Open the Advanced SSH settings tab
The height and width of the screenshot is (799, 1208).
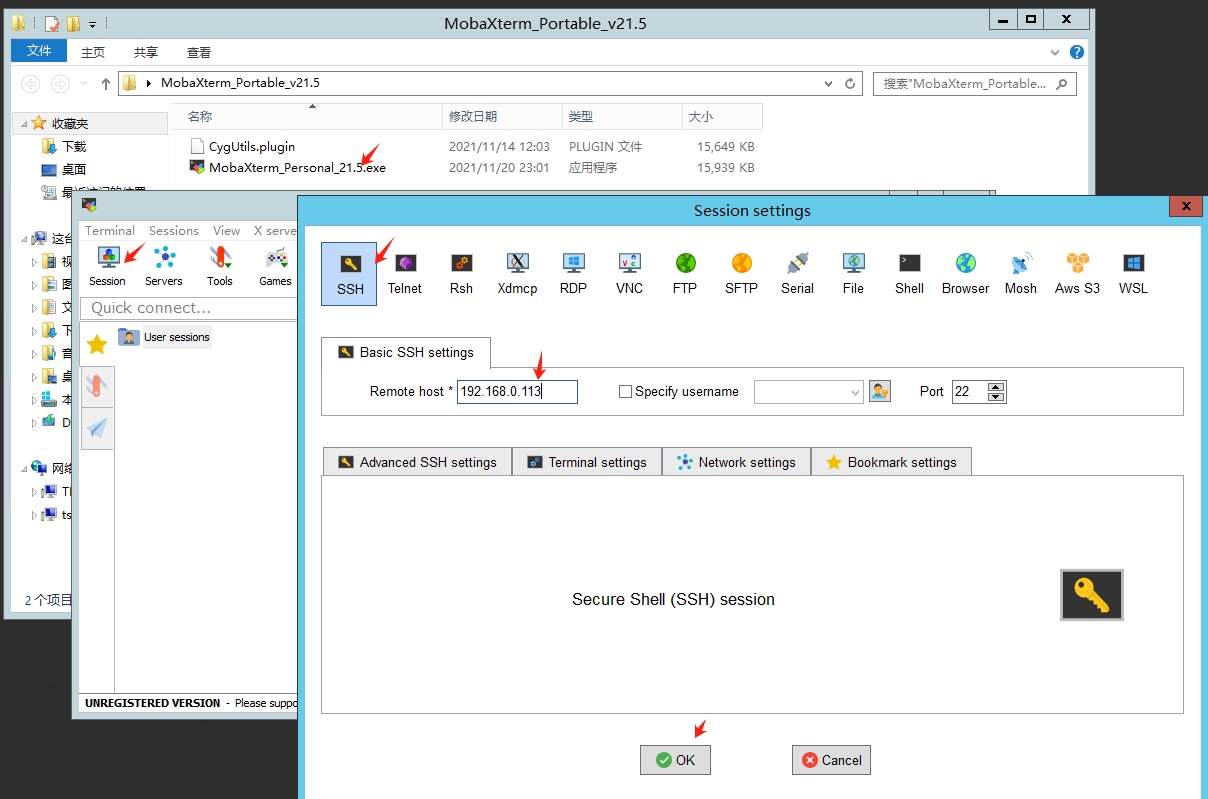(417, 462)
